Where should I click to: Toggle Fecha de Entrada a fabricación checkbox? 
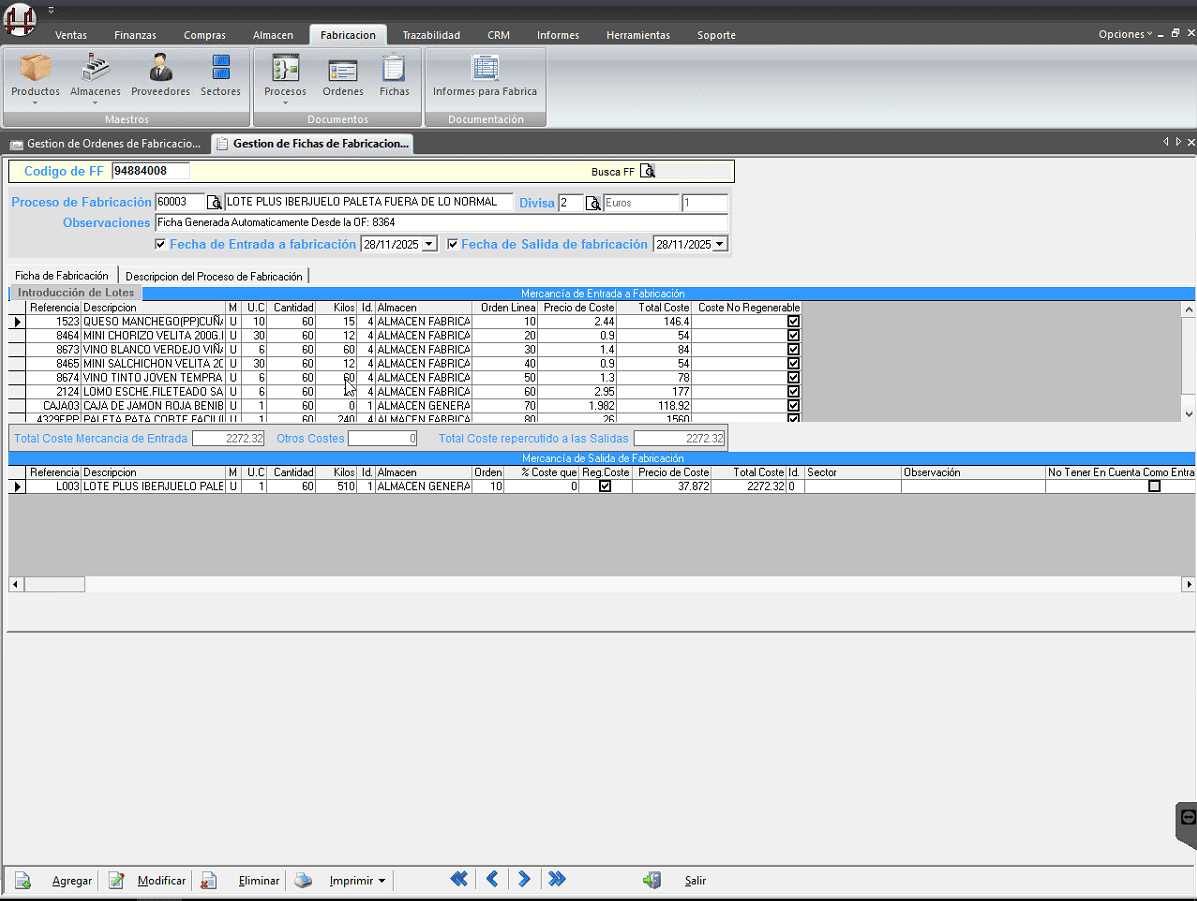pos(160,244)
